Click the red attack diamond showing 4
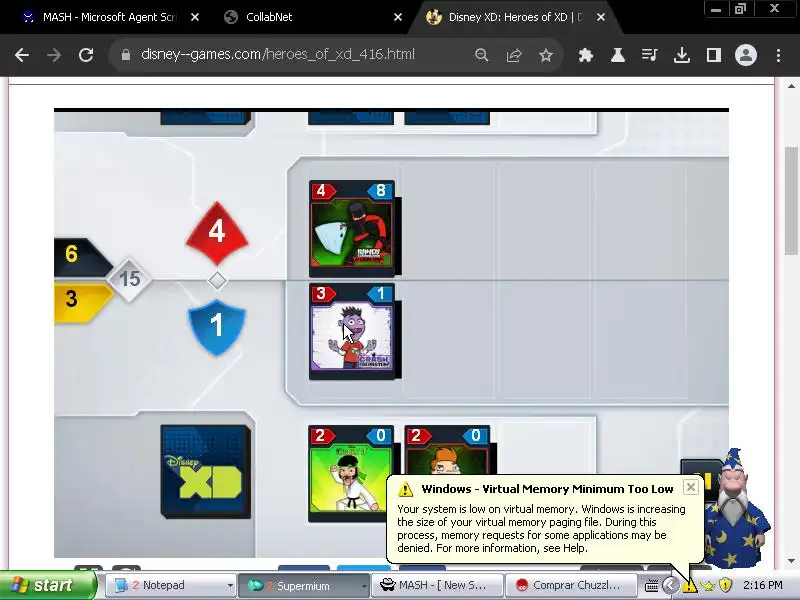 click(217, 233)
